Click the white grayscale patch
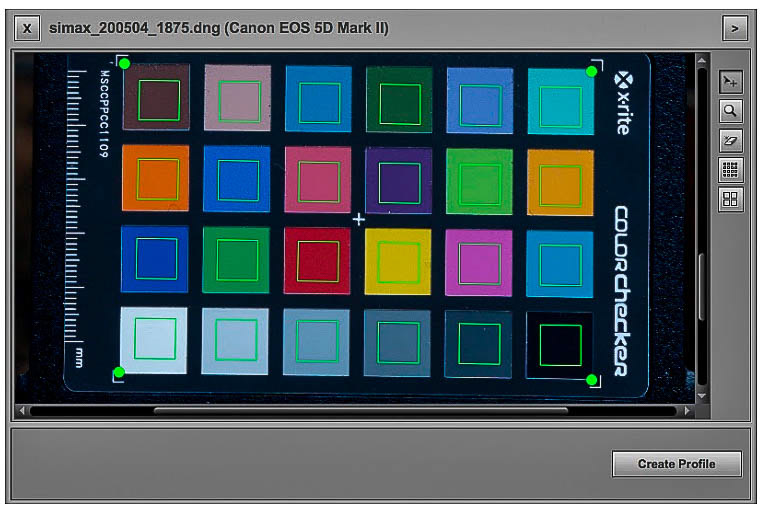 (x=154, y=340)
